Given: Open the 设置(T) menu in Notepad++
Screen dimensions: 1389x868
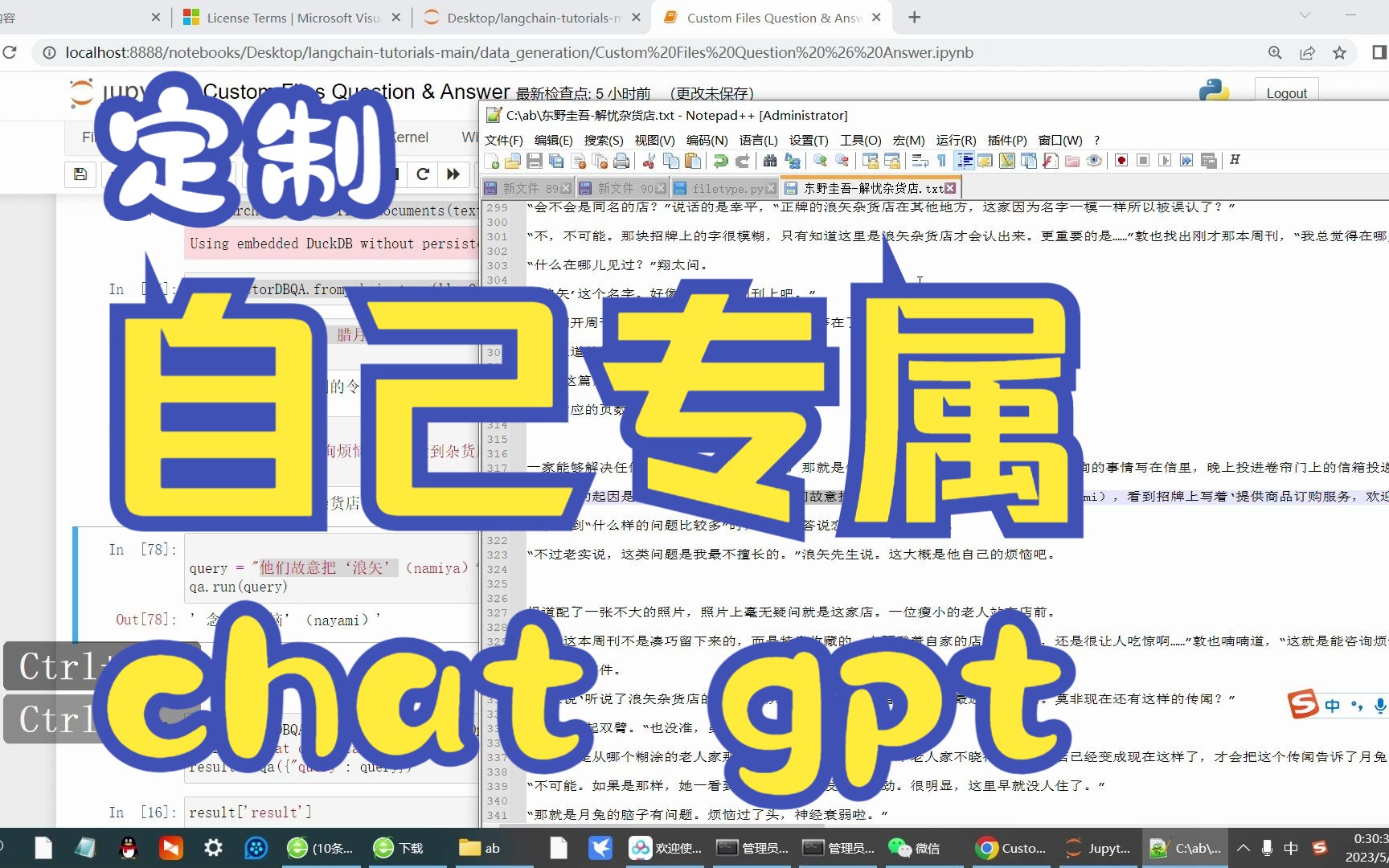Looking at the screenshot, I should point(808,140).
